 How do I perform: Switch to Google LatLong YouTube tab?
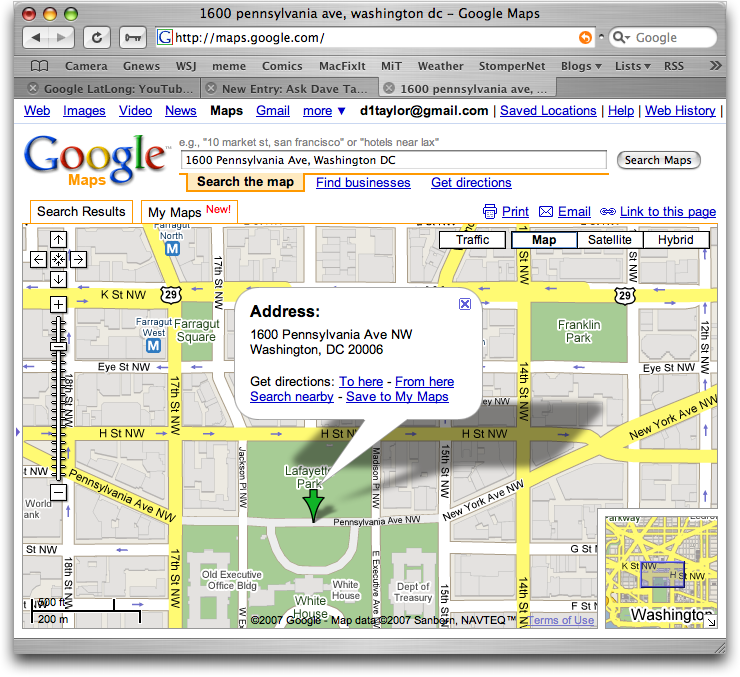click(x=118, y=89)
